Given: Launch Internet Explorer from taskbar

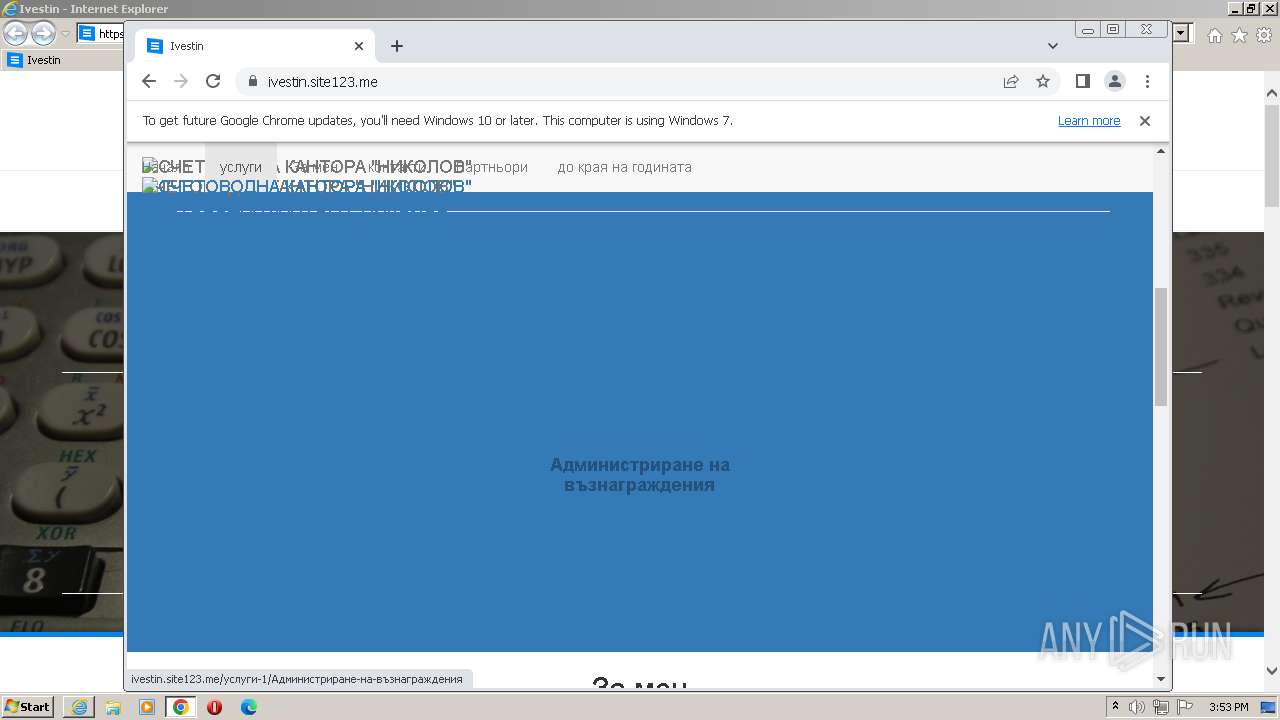Looking at the screenshot, I should pos(79,707).
